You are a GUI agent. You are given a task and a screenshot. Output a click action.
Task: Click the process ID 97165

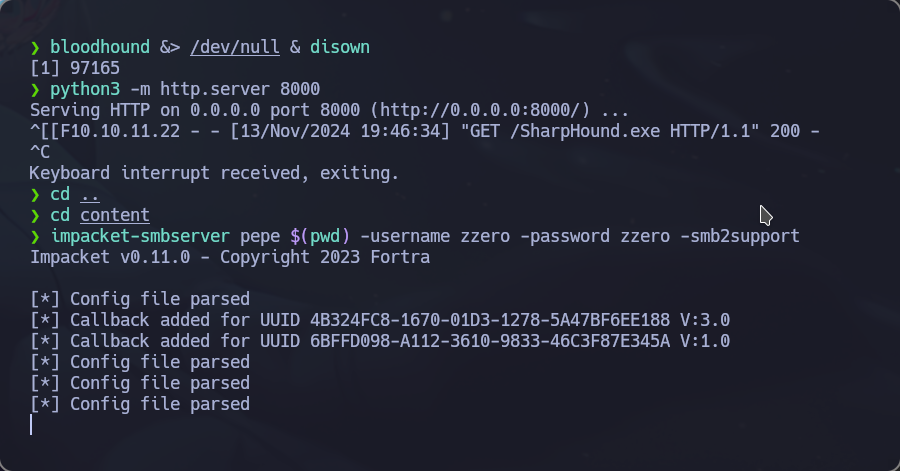pos(95,68)
